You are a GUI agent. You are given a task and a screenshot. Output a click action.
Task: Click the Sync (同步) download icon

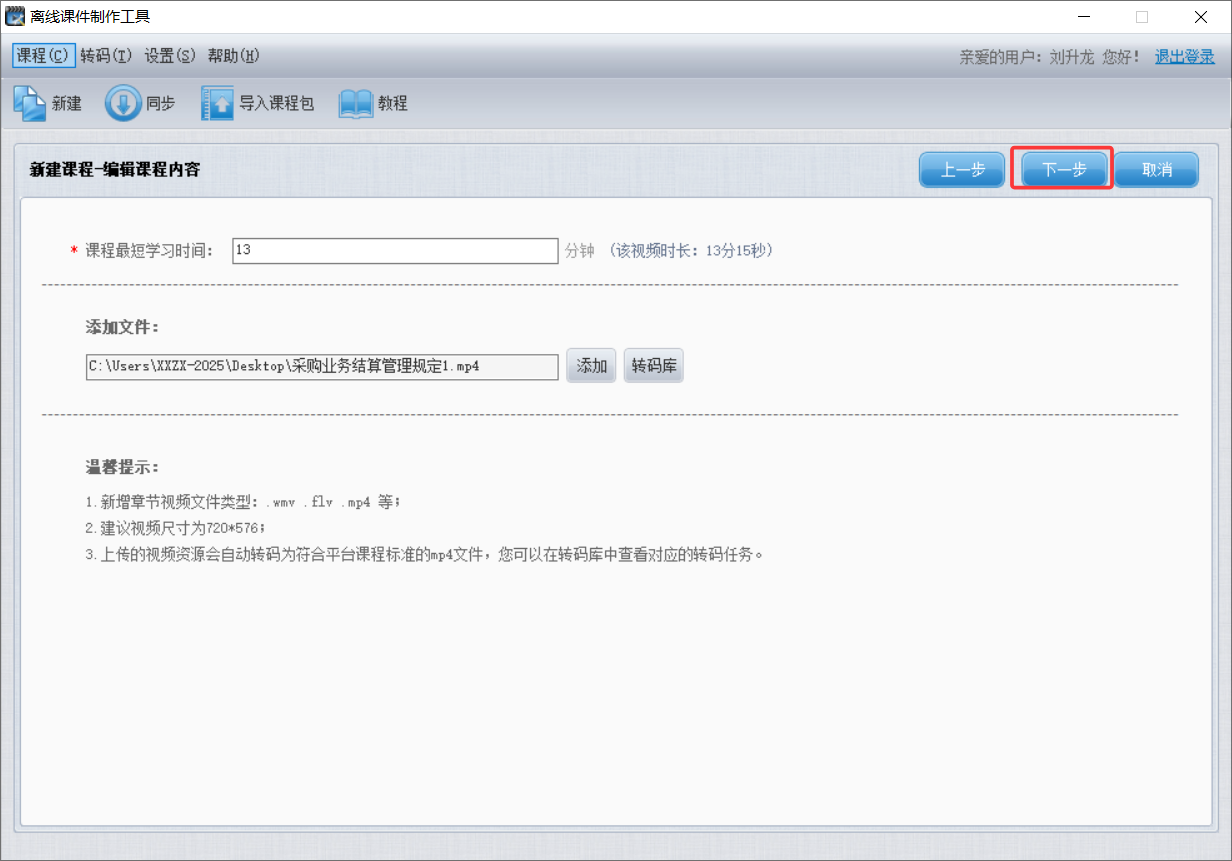tap(123, 103)
